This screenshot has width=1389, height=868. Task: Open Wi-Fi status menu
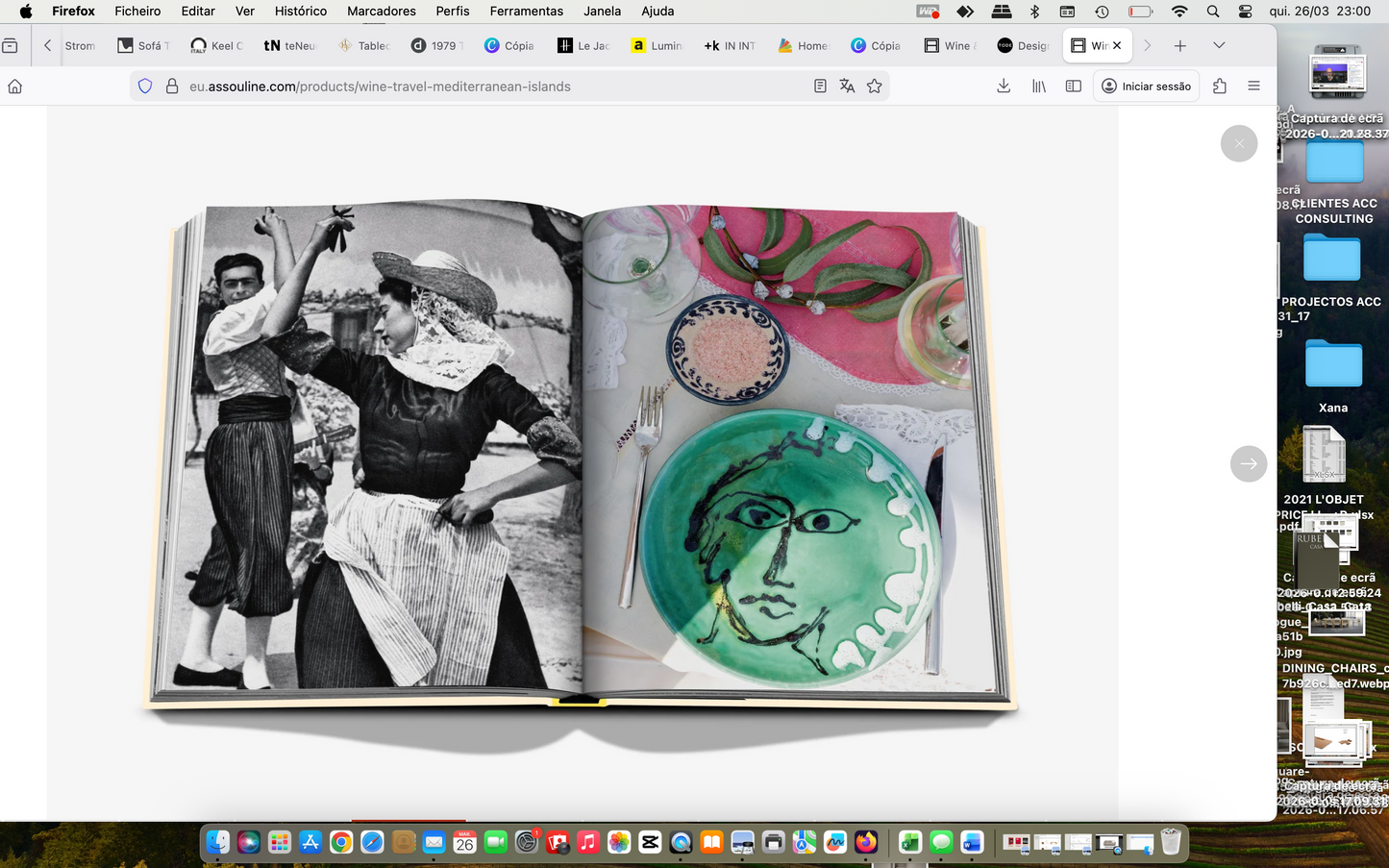(x=1179, y=11)
